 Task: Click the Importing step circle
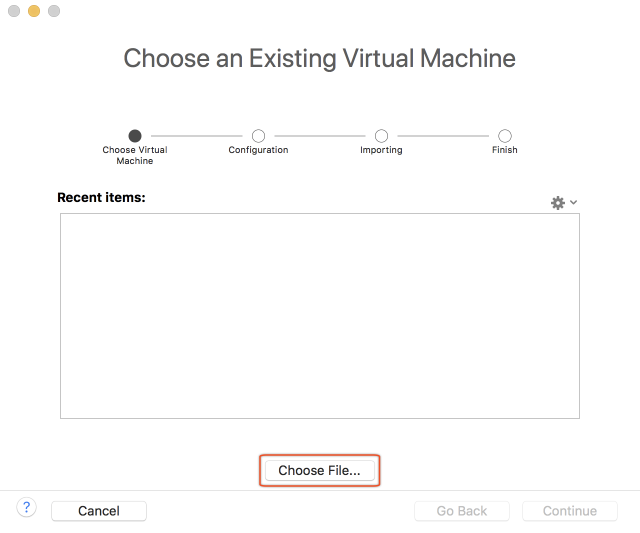pyautogui.click(x=381, y=136)
